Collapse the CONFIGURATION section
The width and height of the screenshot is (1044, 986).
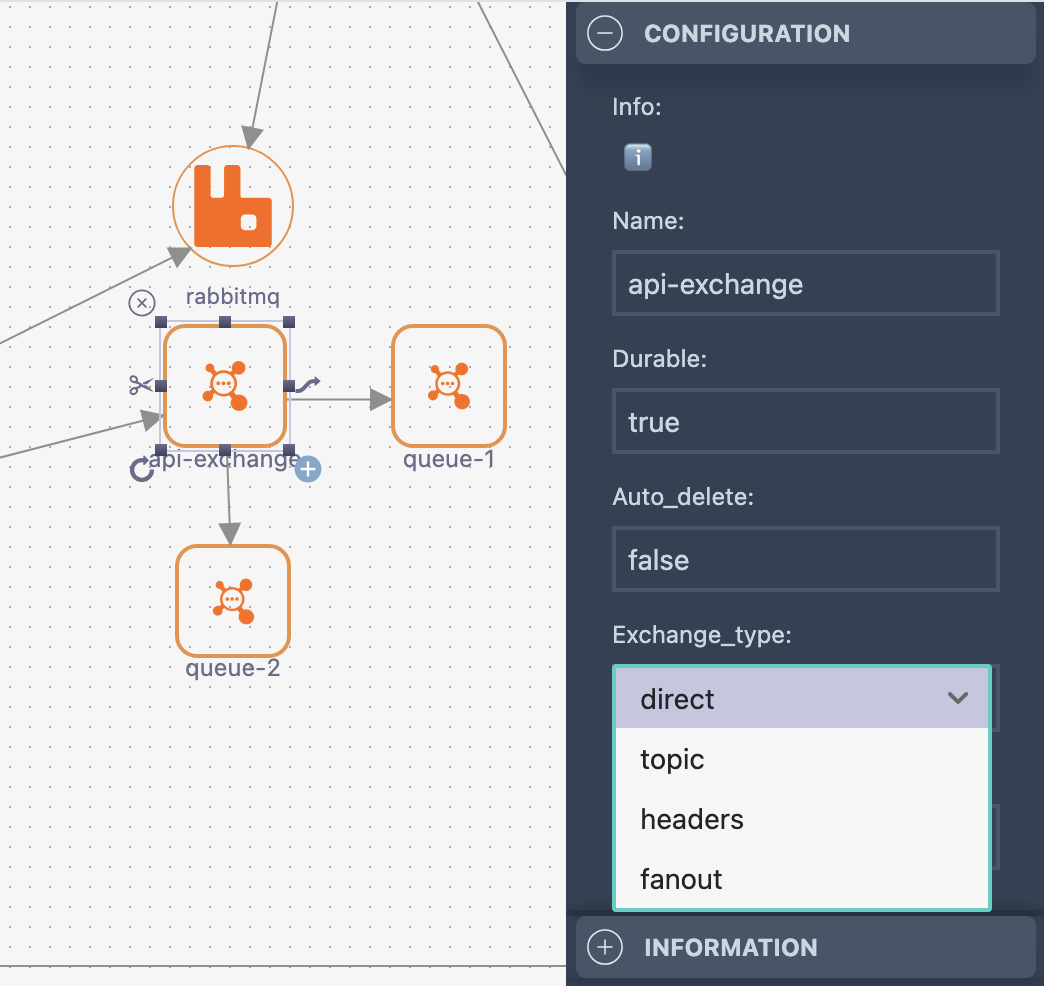[x=605, y=33]
